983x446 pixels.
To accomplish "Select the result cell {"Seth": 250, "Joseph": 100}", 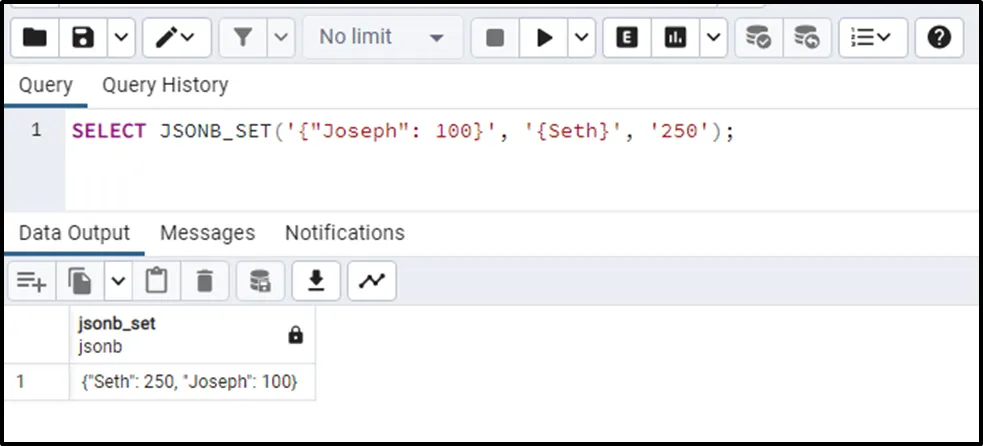I will pos(192,381).
